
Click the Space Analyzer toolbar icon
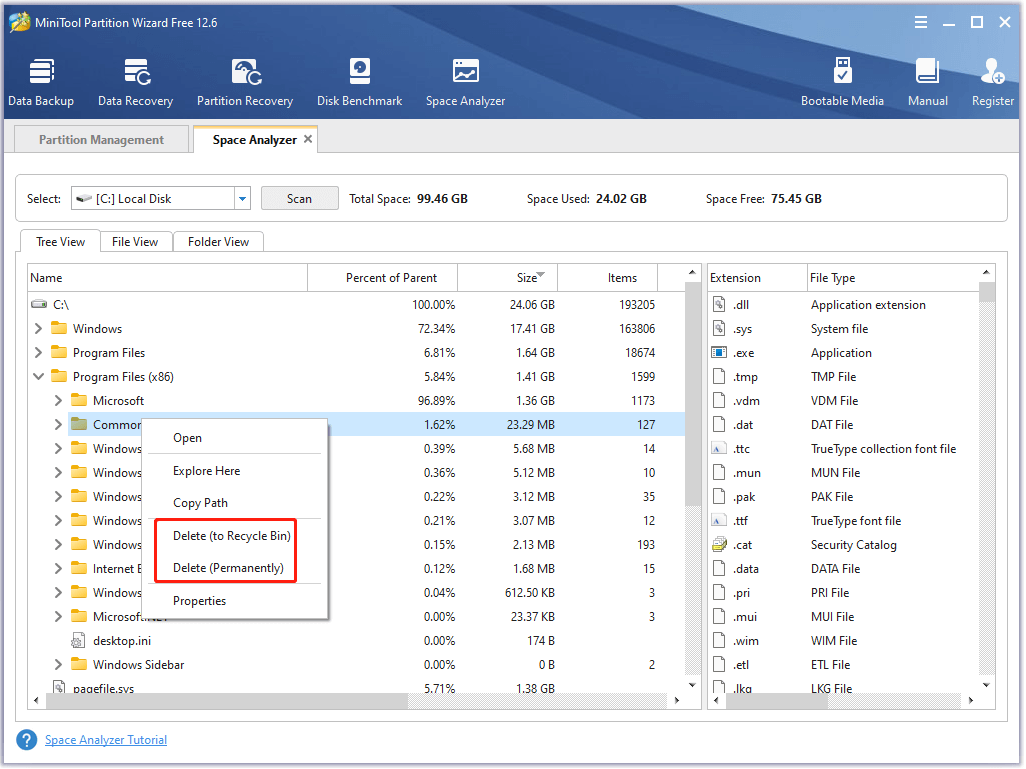pos(465,82)
